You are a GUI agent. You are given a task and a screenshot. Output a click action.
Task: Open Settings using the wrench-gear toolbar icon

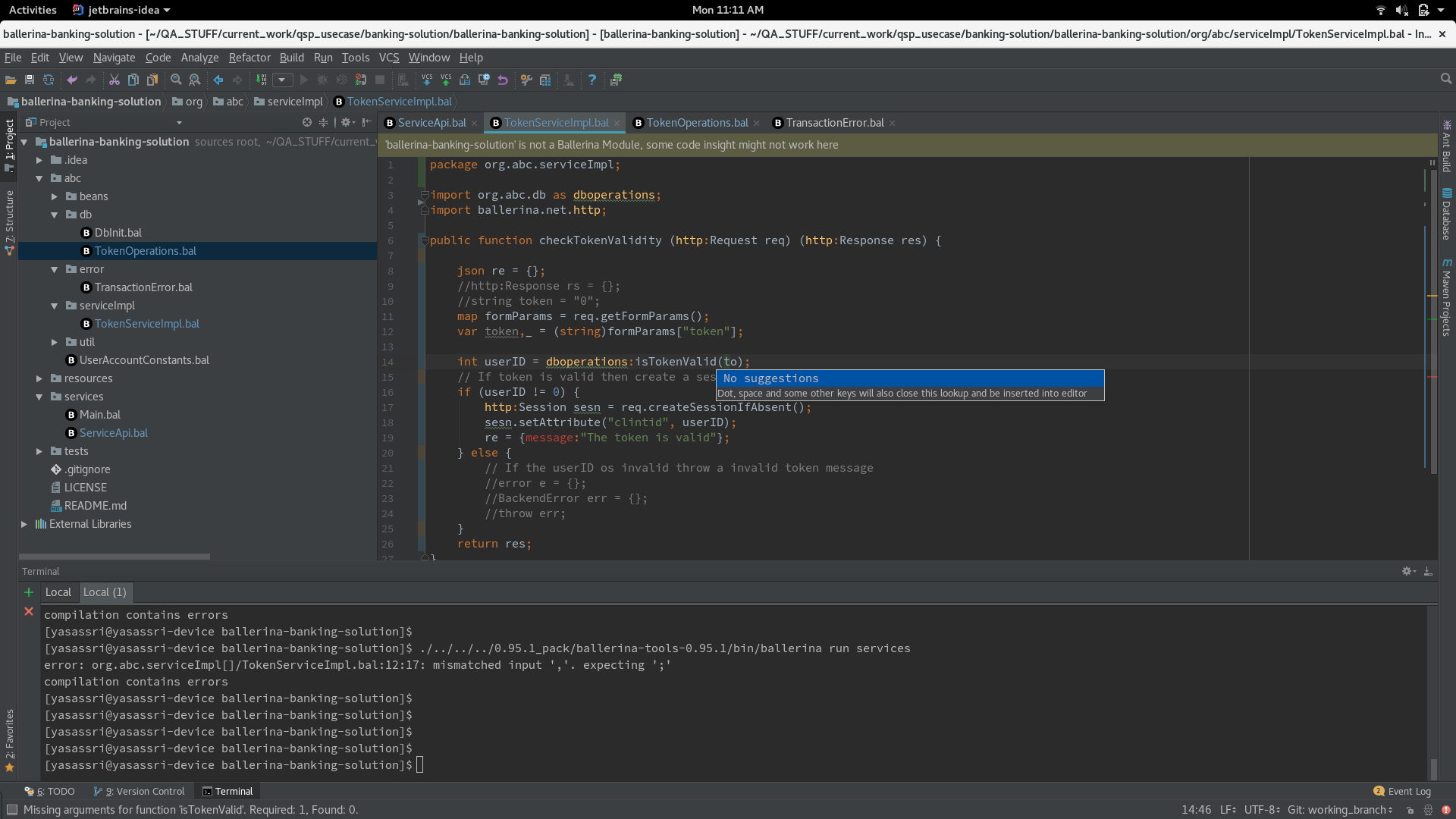(x=526, y=80)
